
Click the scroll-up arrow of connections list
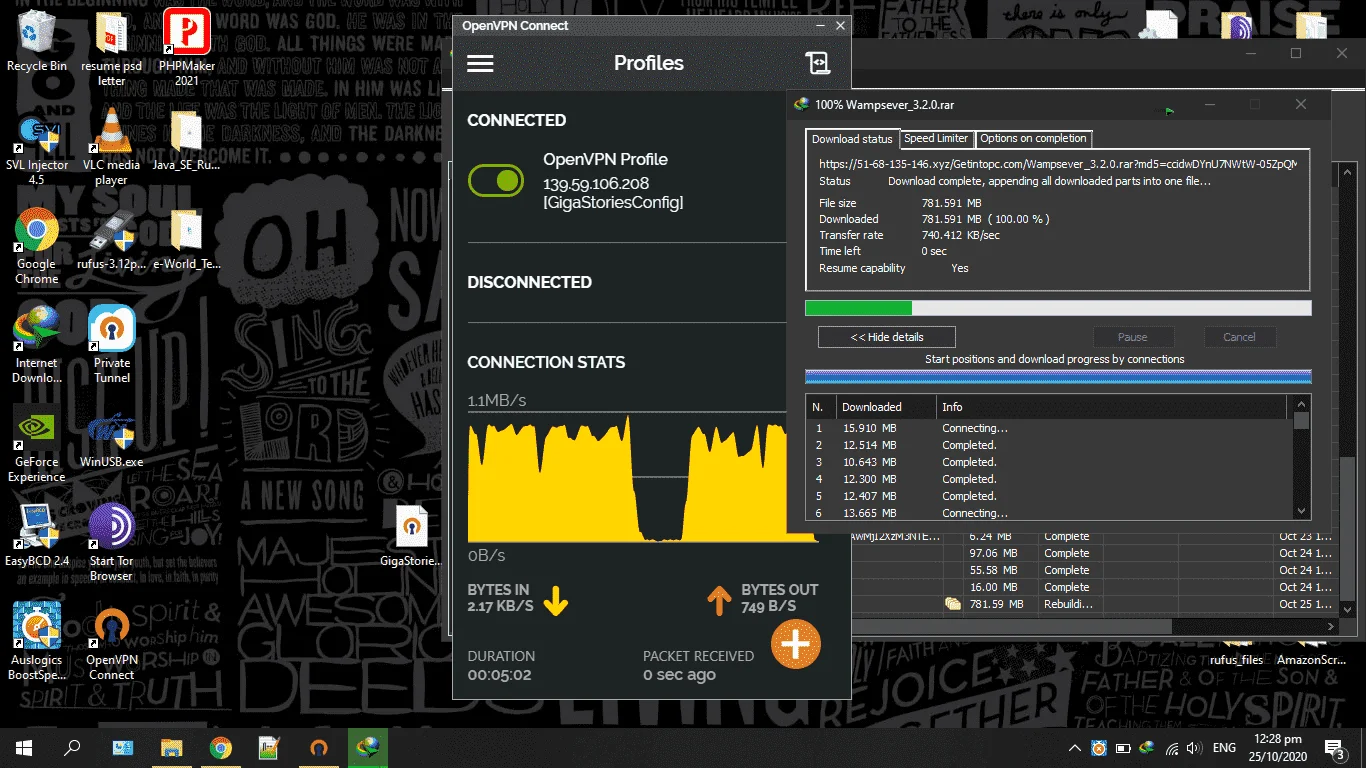pyautogui.click(x=1301, y=404)
